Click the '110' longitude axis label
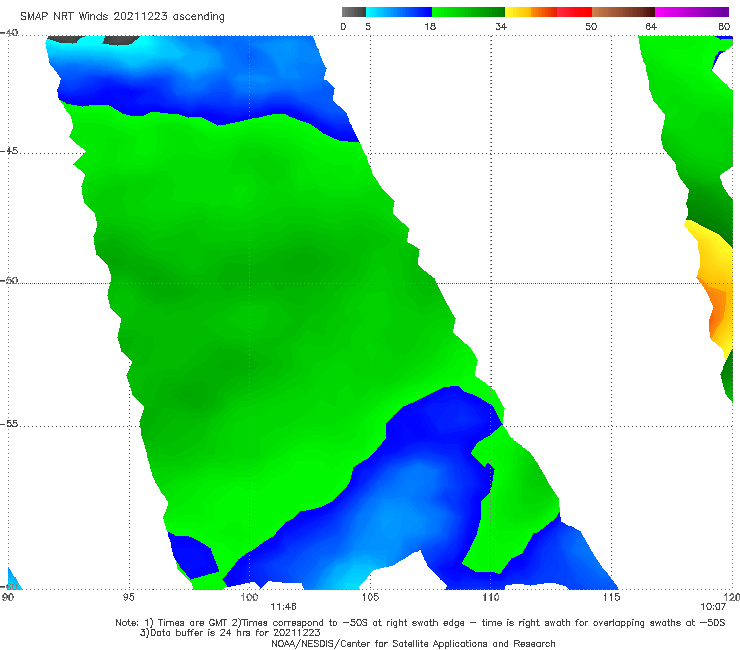The height and width of the screenshot is (650, 740). pos(491,597)
